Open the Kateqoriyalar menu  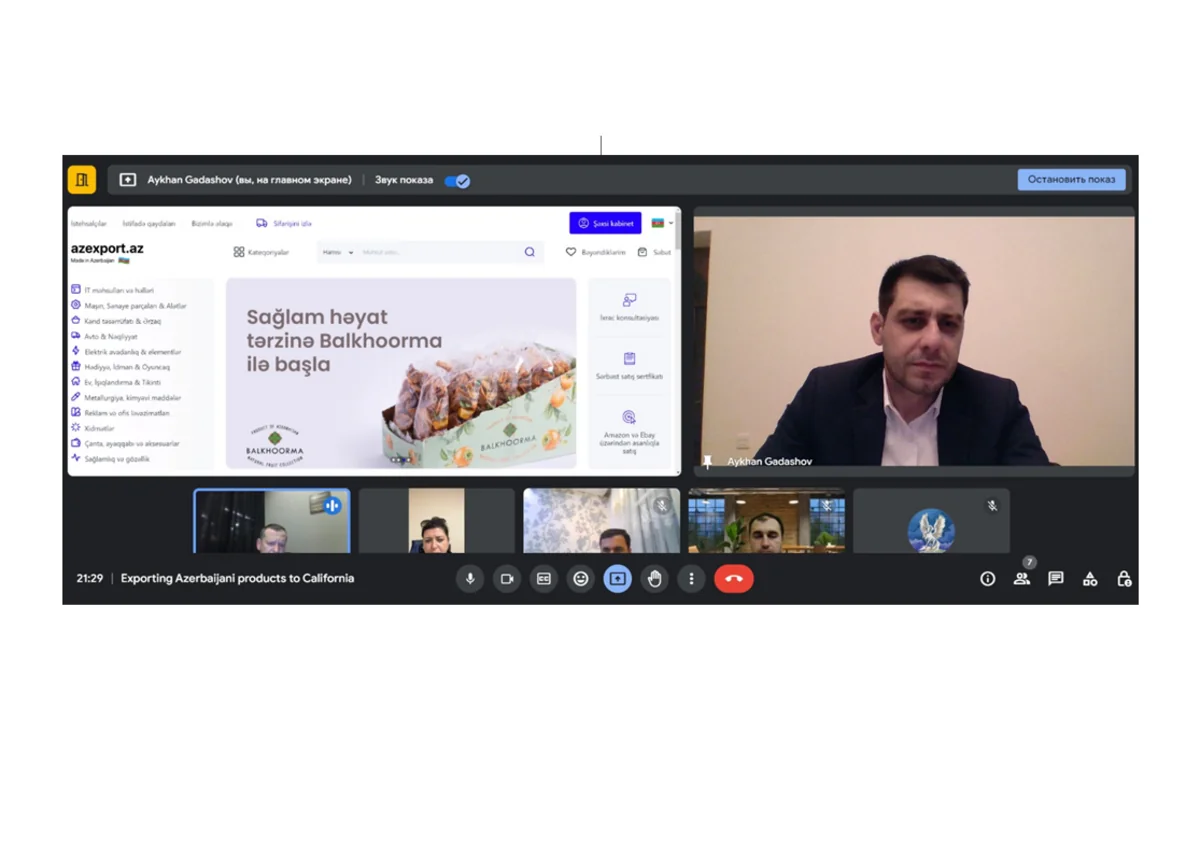coord(262,252)
